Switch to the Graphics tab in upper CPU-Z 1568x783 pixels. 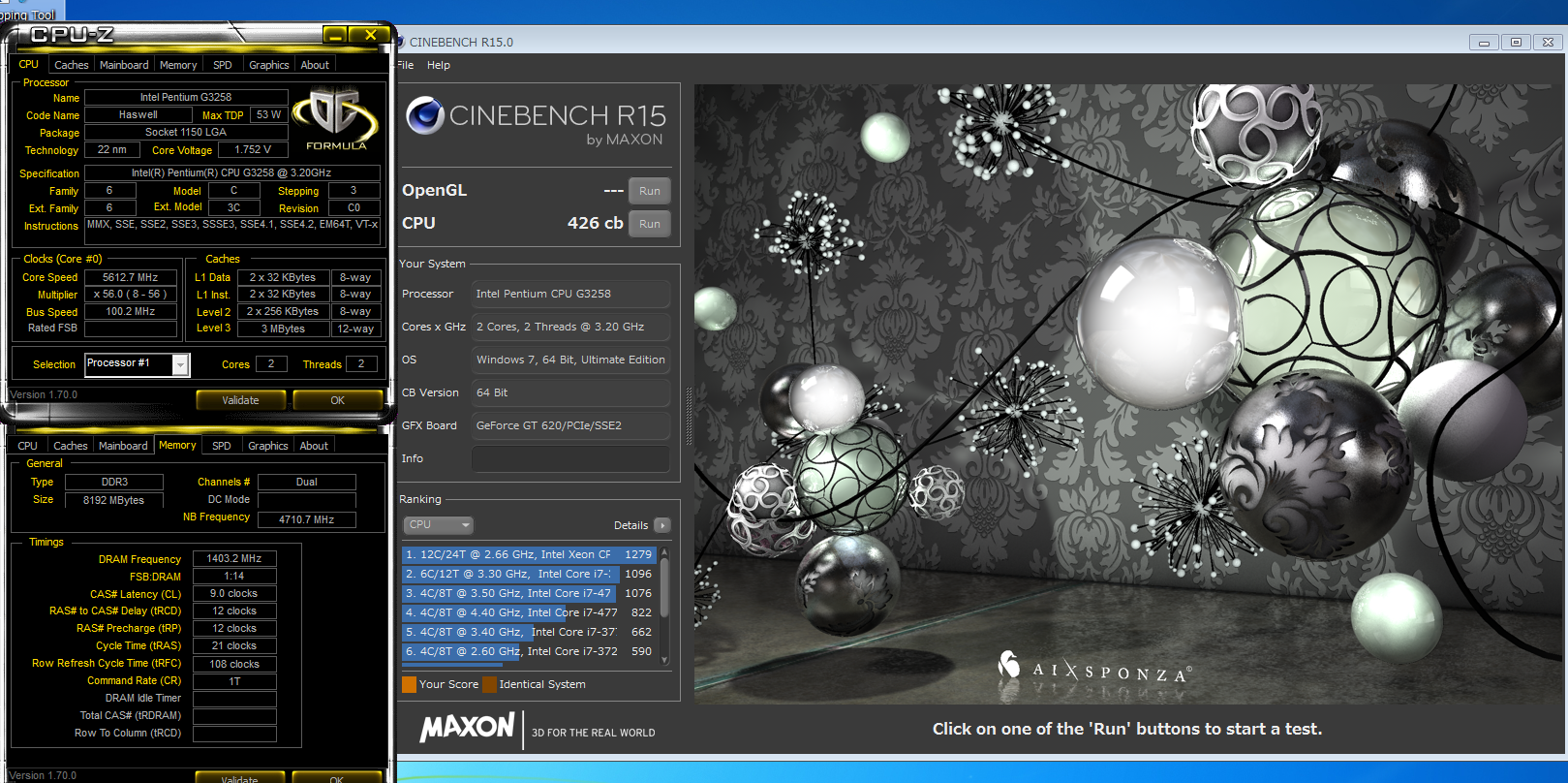pyautogui.click(x=269, y=65)
